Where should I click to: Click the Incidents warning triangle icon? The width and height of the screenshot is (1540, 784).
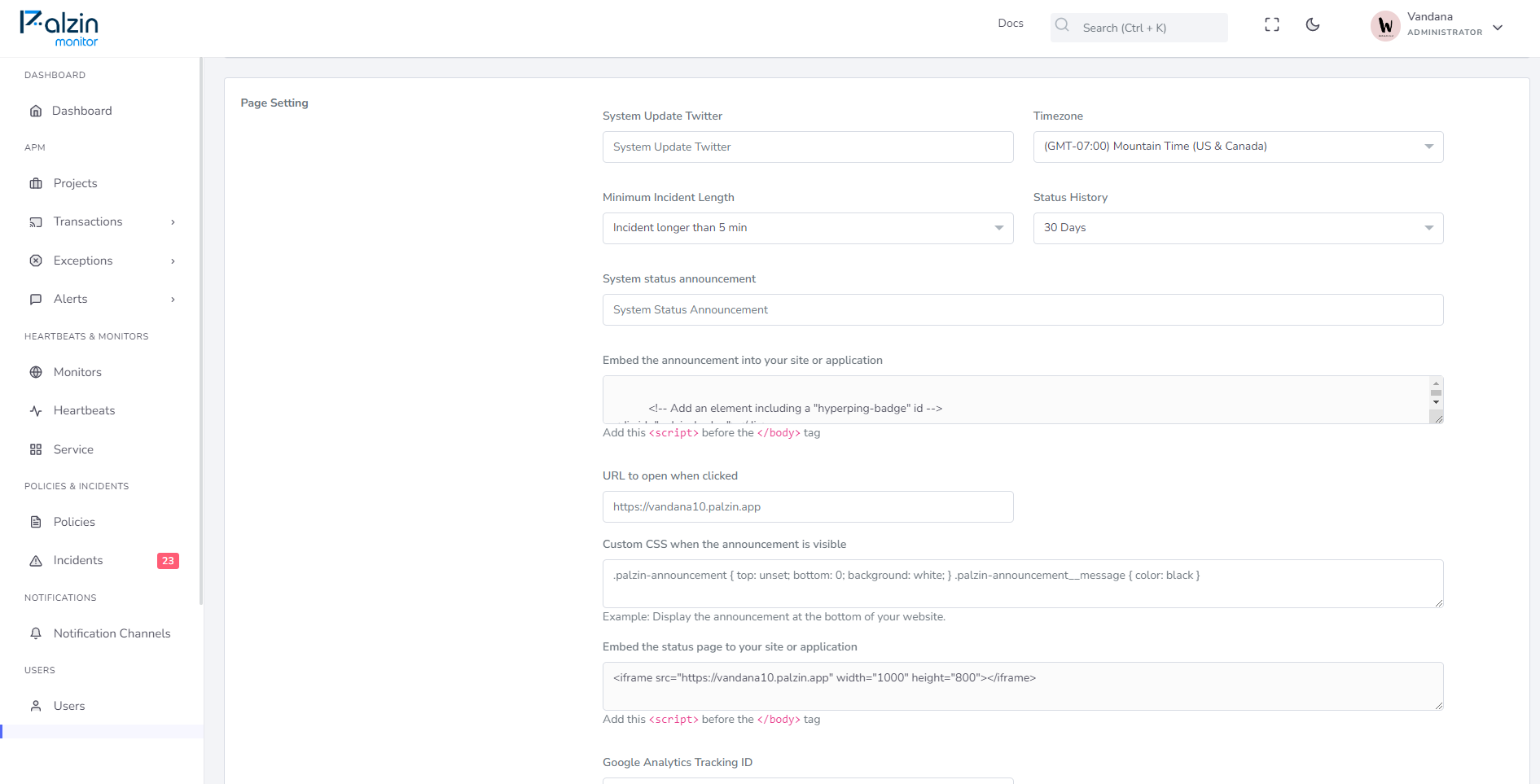(36, 561)
